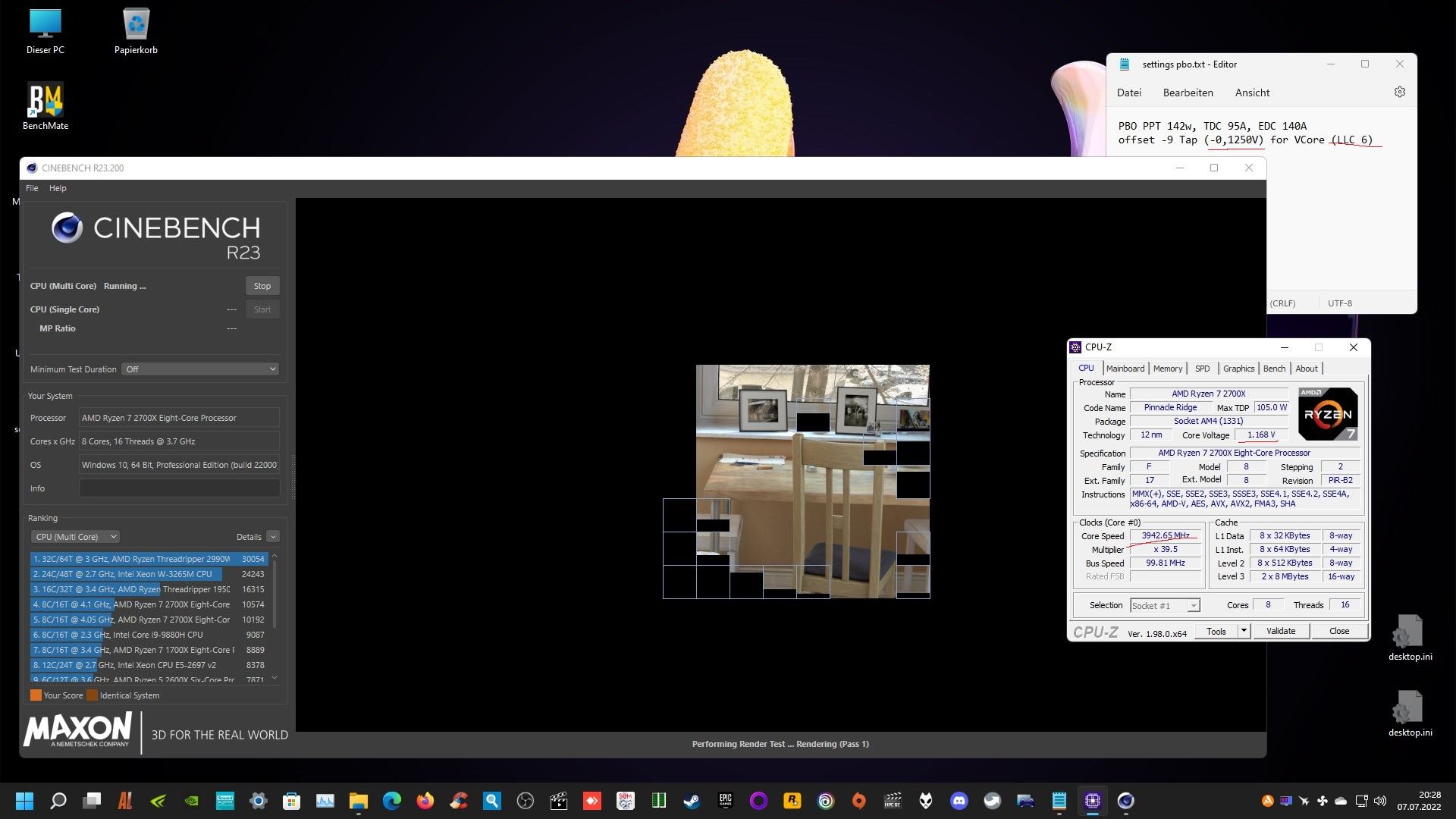
Task: Click the Identical System brown swatch
Action: (x=92, y=695)
